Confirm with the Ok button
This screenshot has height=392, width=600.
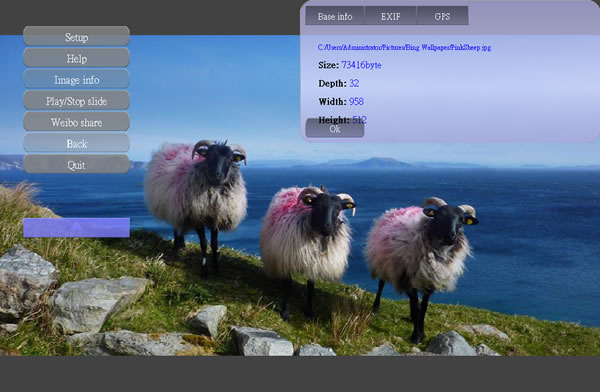click(x=335, y=129)
